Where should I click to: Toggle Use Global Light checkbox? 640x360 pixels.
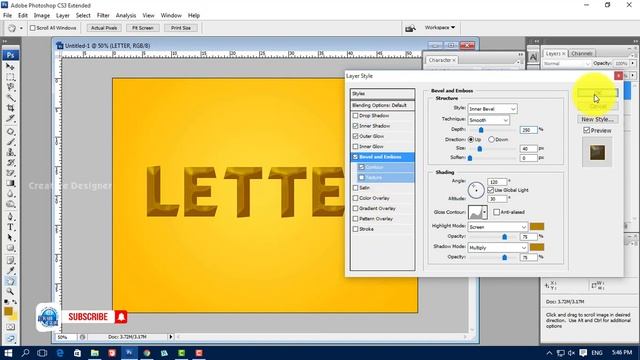491,190
